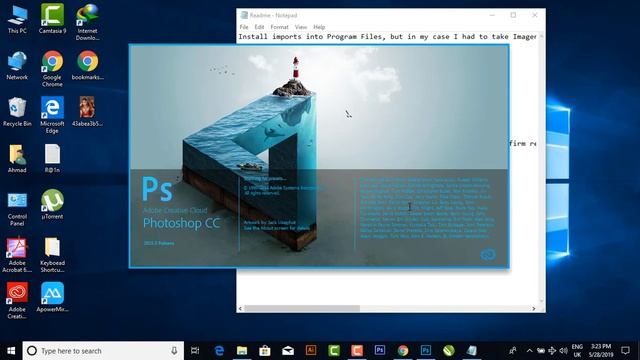The width and height of the screenshot is (640, 360).
Task: Open Microsoft Edge desktop shortcut
Action: click(52, 115)
